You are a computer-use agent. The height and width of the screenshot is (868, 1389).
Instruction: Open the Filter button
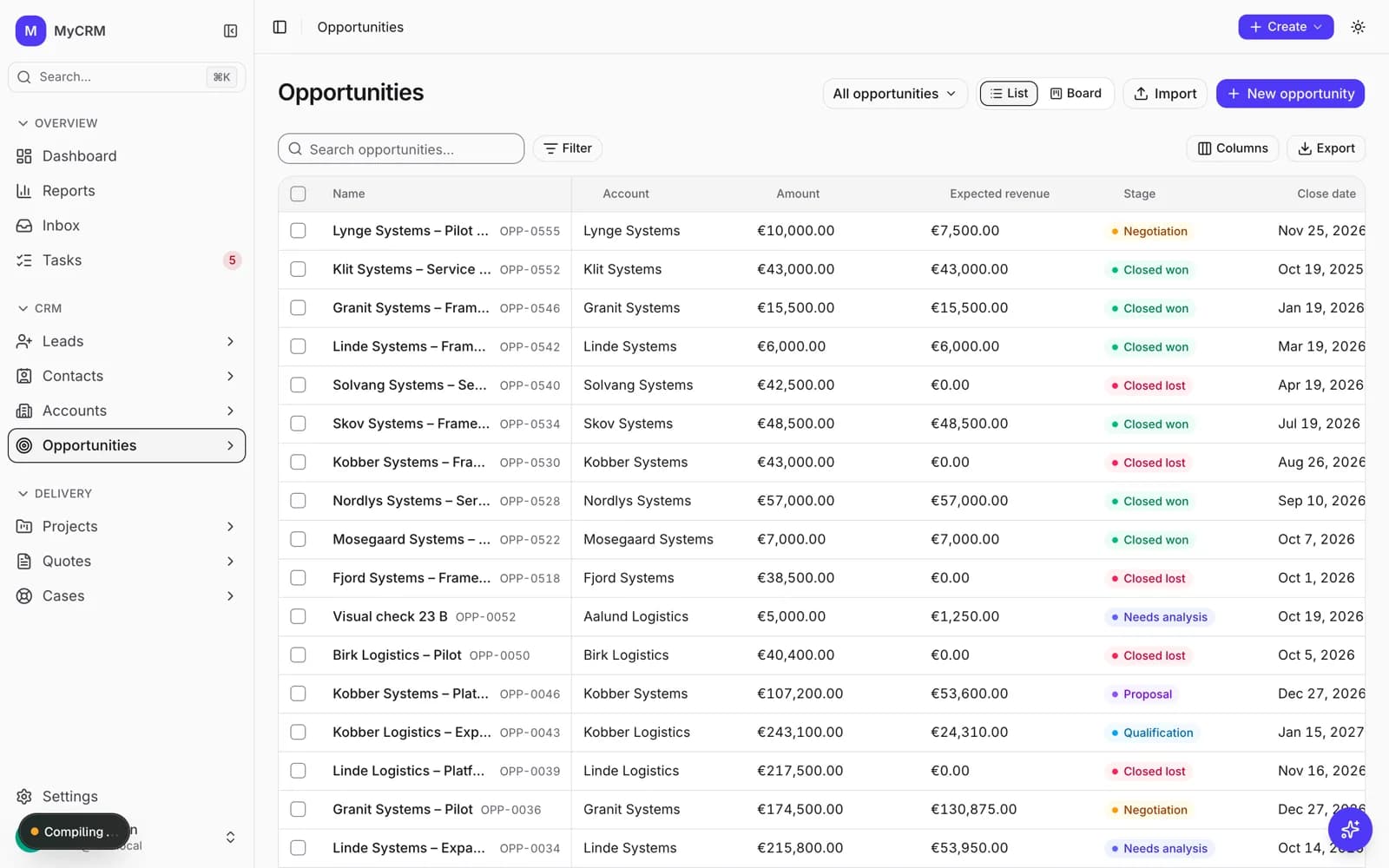(x=568, y=148)
